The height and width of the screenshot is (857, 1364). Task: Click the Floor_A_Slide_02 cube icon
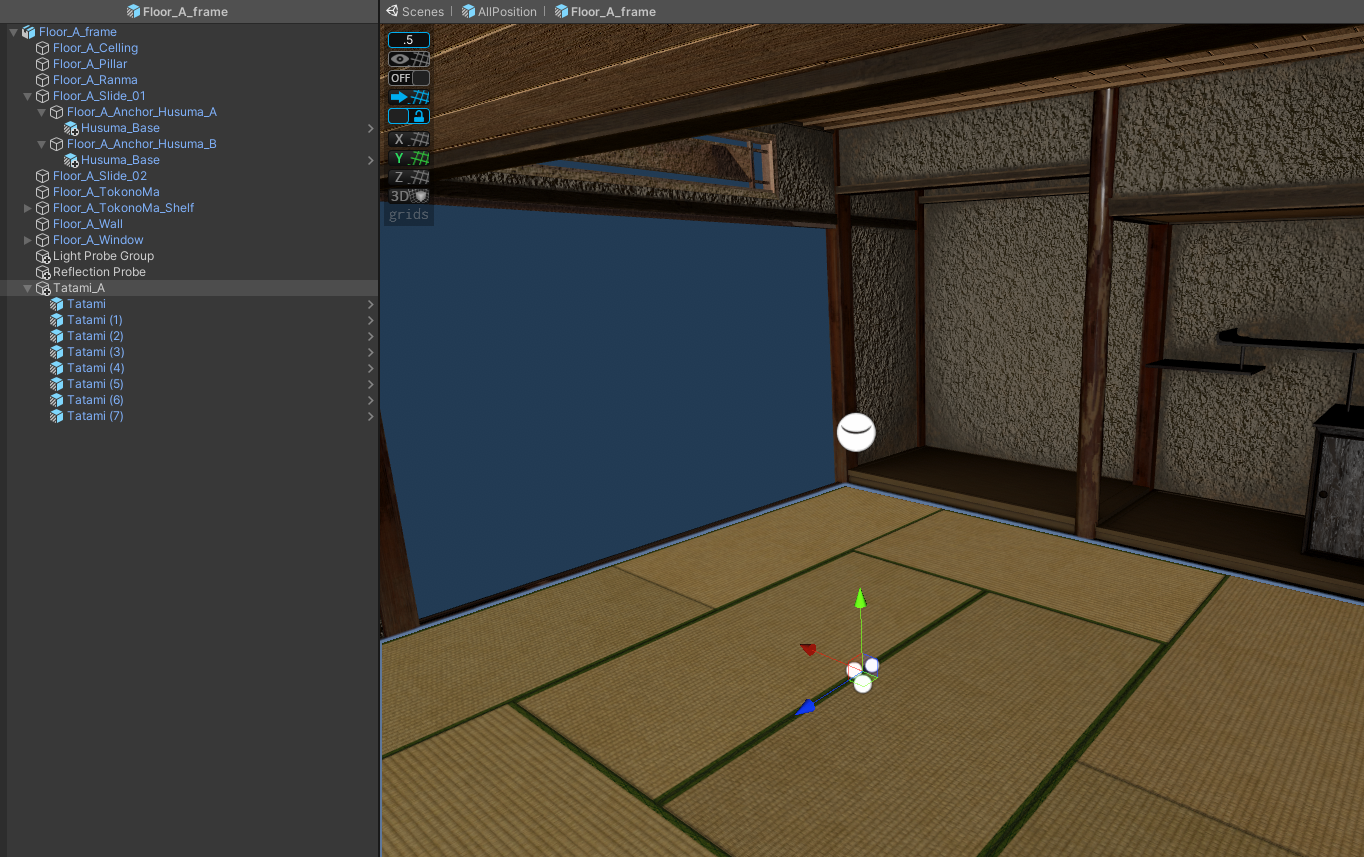point(43,176)
